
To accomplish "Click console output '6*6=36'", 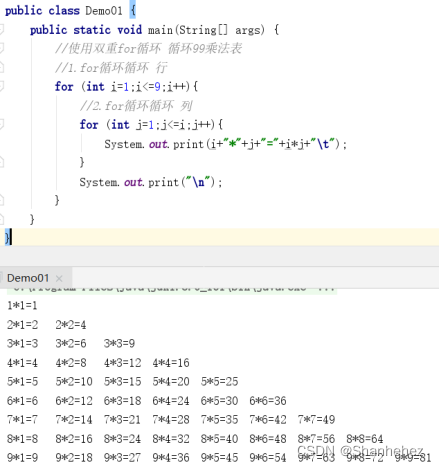I will 268,400.
